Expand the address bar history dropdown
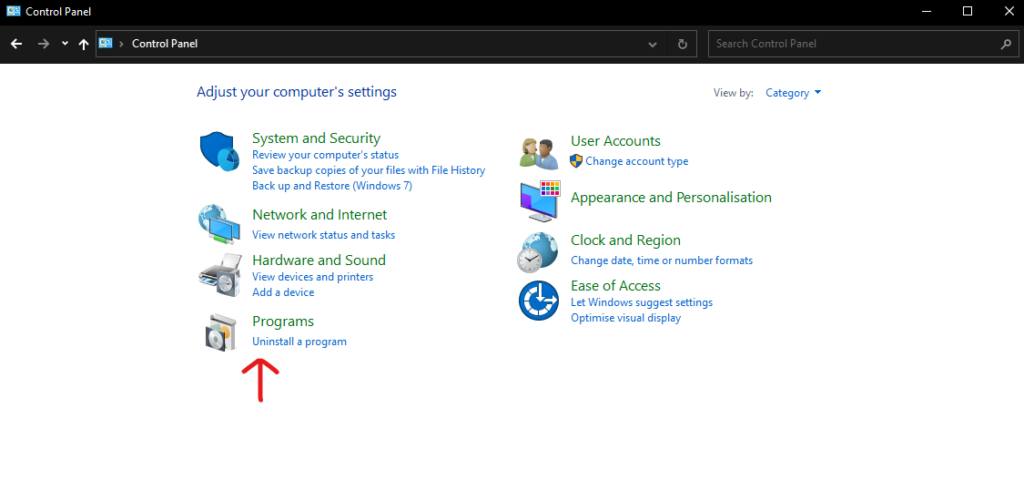 [x=653, y=44]
